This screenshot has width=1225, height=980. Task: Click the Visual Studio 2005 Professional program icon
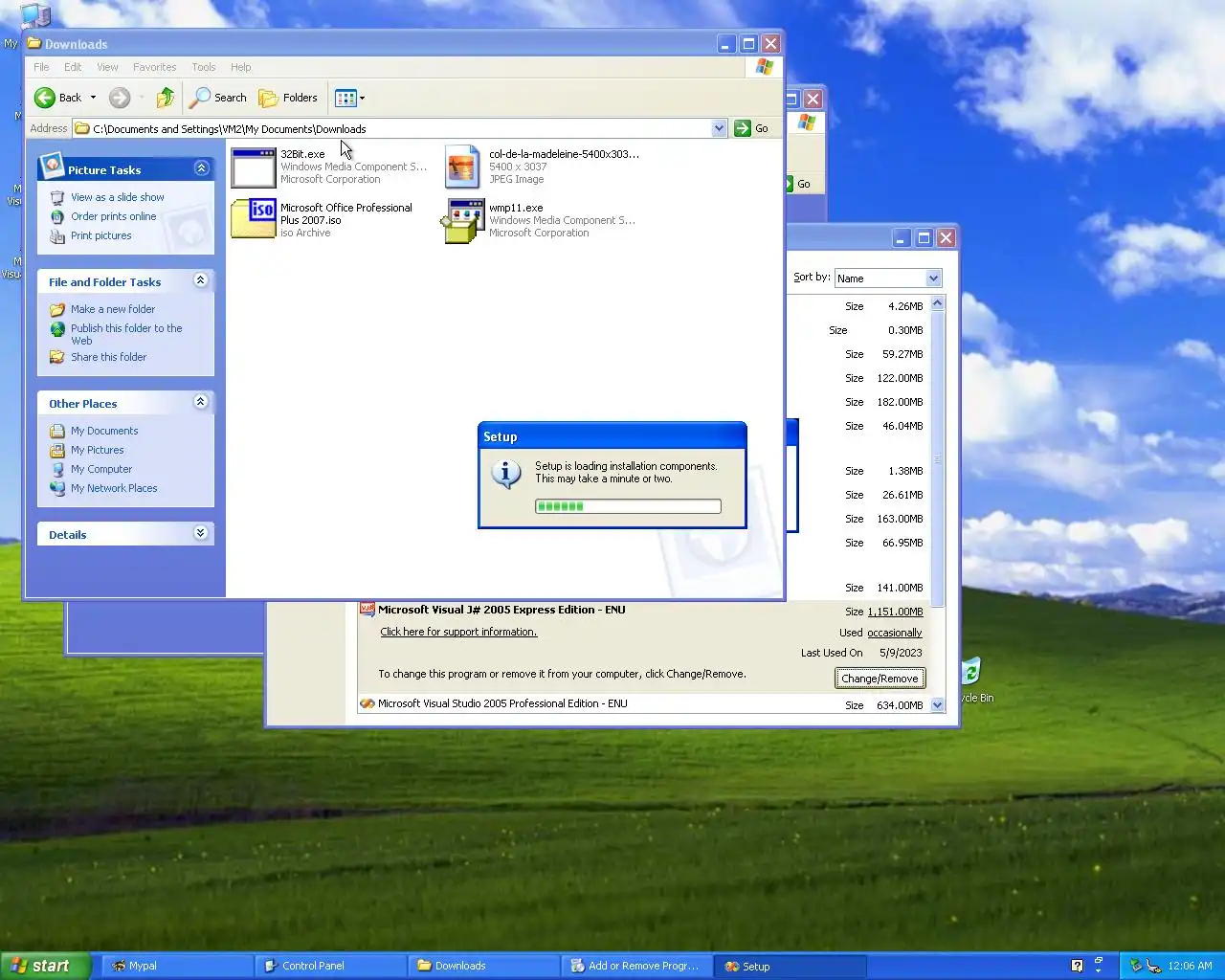tap(367, 703)
